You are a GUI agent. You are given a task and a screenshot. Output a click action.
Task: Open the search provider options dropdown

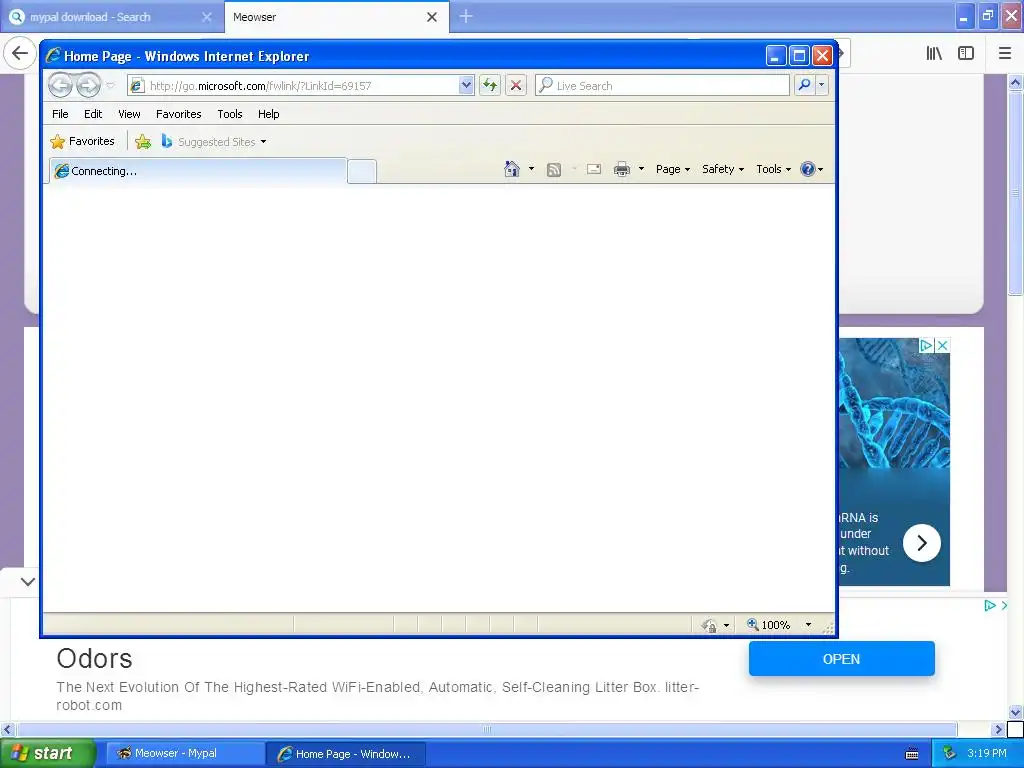(822, 85)
